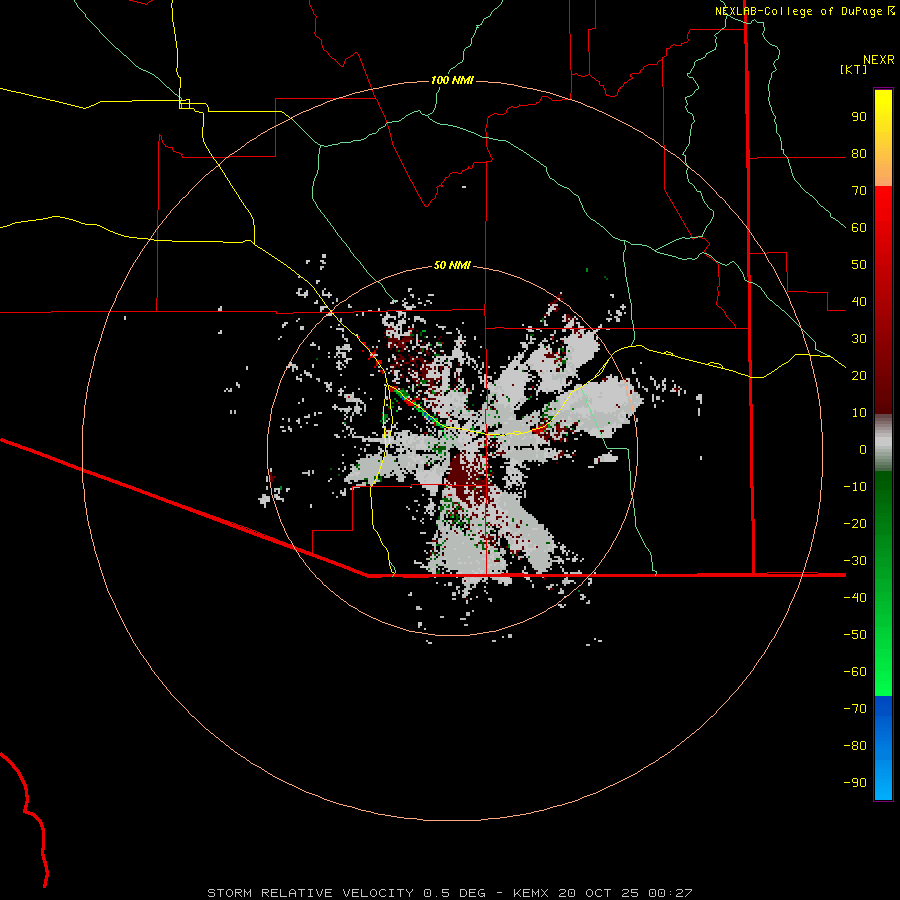Click the positive 90 value on velocity scale
The height and width of the screenshot is (900, 900).
(x=859, y=117)
